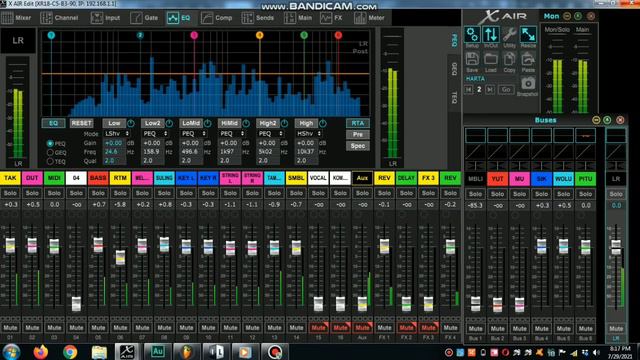Select the YUT bus label
The image size is (640, 360).
[x=497, y=179]
